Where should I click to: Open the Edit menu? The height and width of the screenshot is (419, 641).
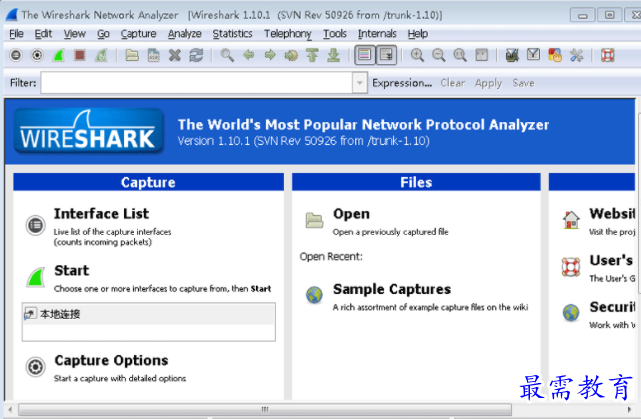point(43,34)
